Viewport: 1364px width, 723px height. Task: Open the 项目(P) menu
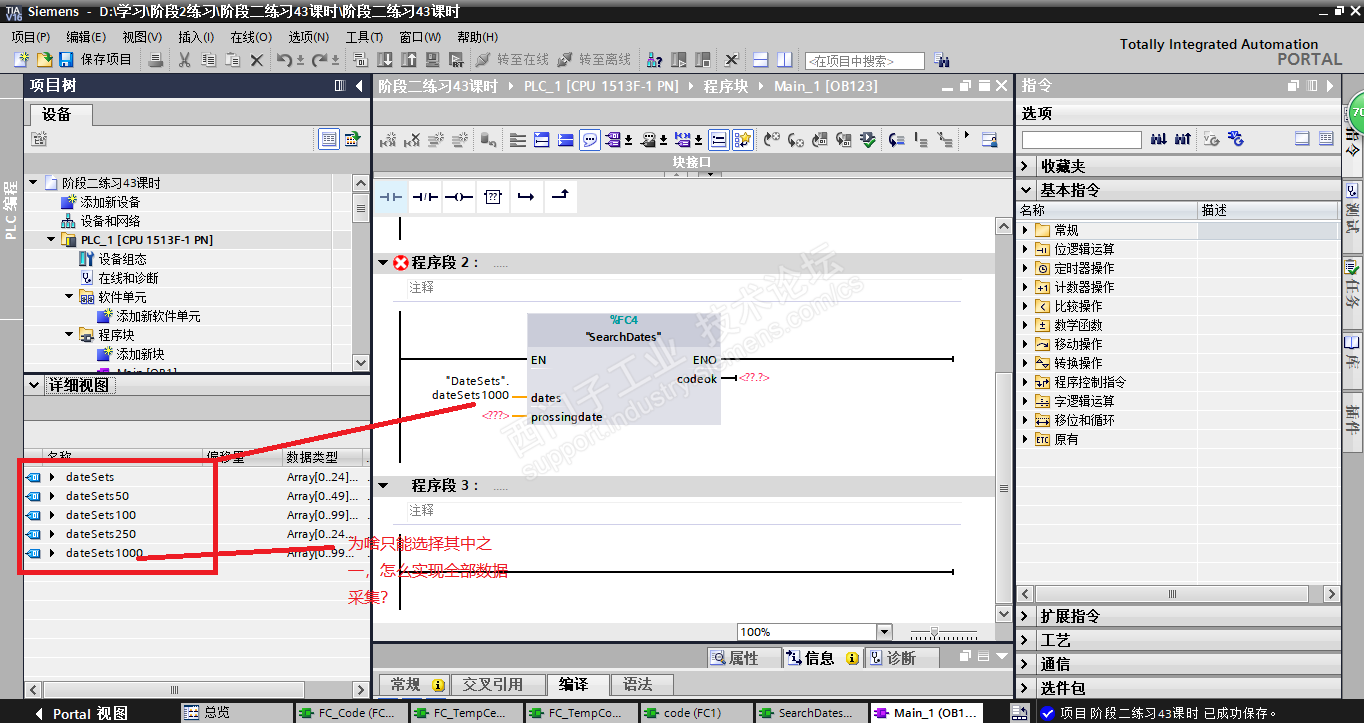coord(31,37)
